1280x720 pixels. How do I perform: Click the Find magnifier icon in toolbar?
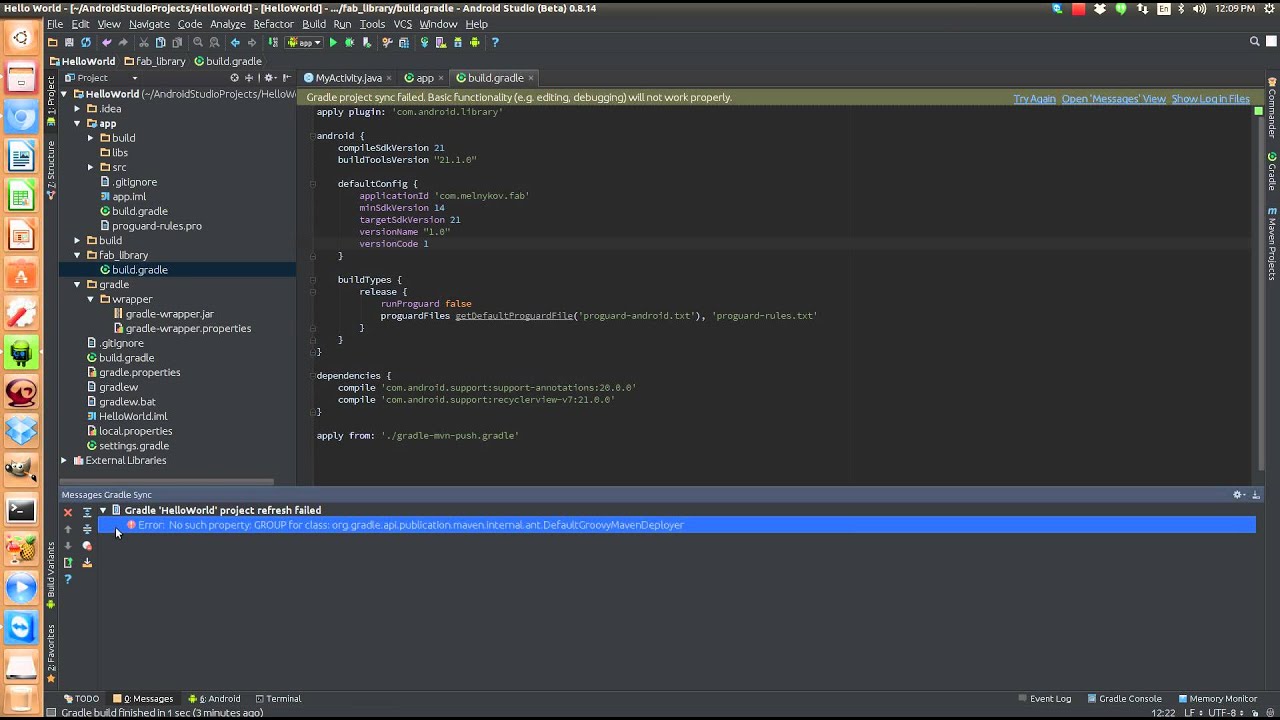tap(198, 42)
